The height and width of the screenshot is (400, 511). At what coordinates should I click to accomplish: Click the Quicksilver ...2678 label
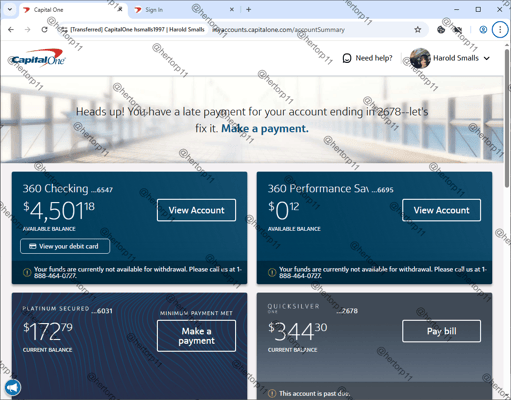312,309
